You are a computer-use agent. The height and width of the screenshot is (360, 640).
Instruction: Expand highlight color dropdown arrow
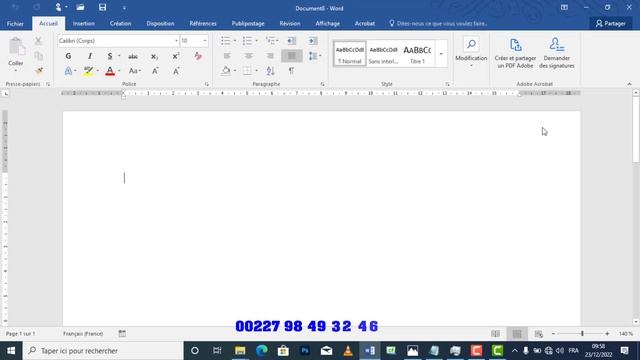click(98, 71)
